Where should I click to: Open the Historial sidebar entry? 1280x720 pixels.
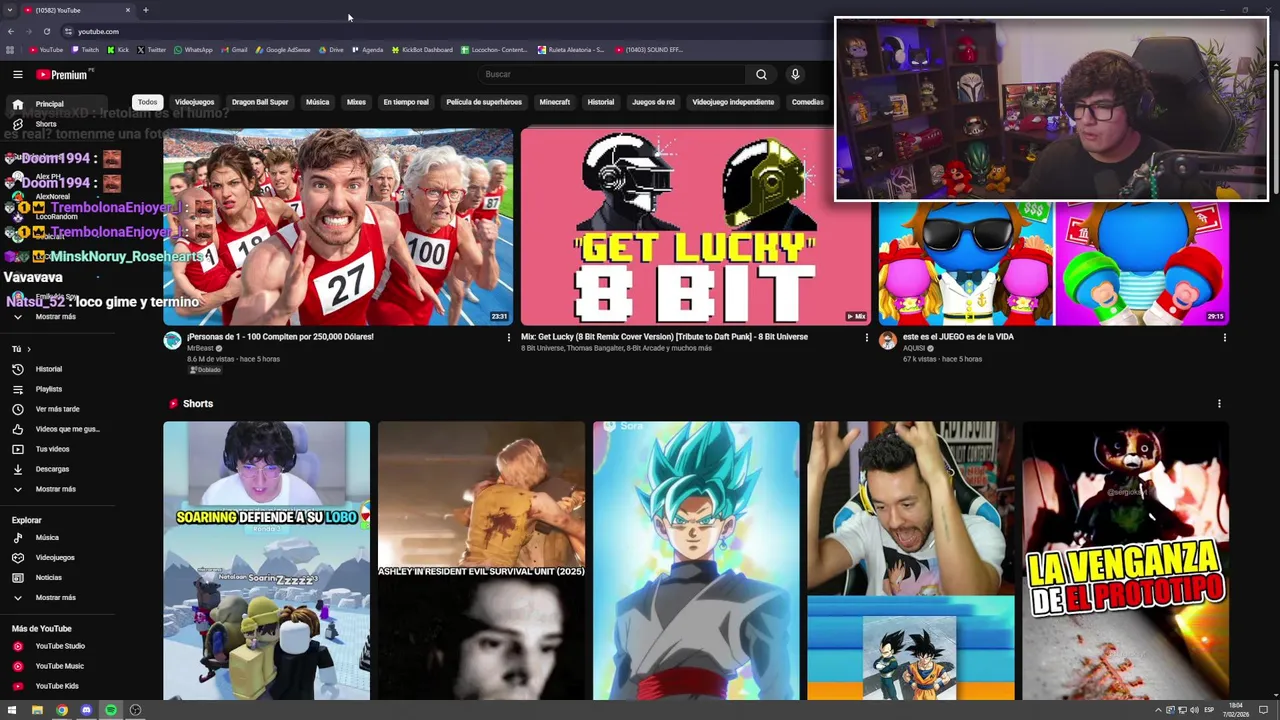click(49, 369)
